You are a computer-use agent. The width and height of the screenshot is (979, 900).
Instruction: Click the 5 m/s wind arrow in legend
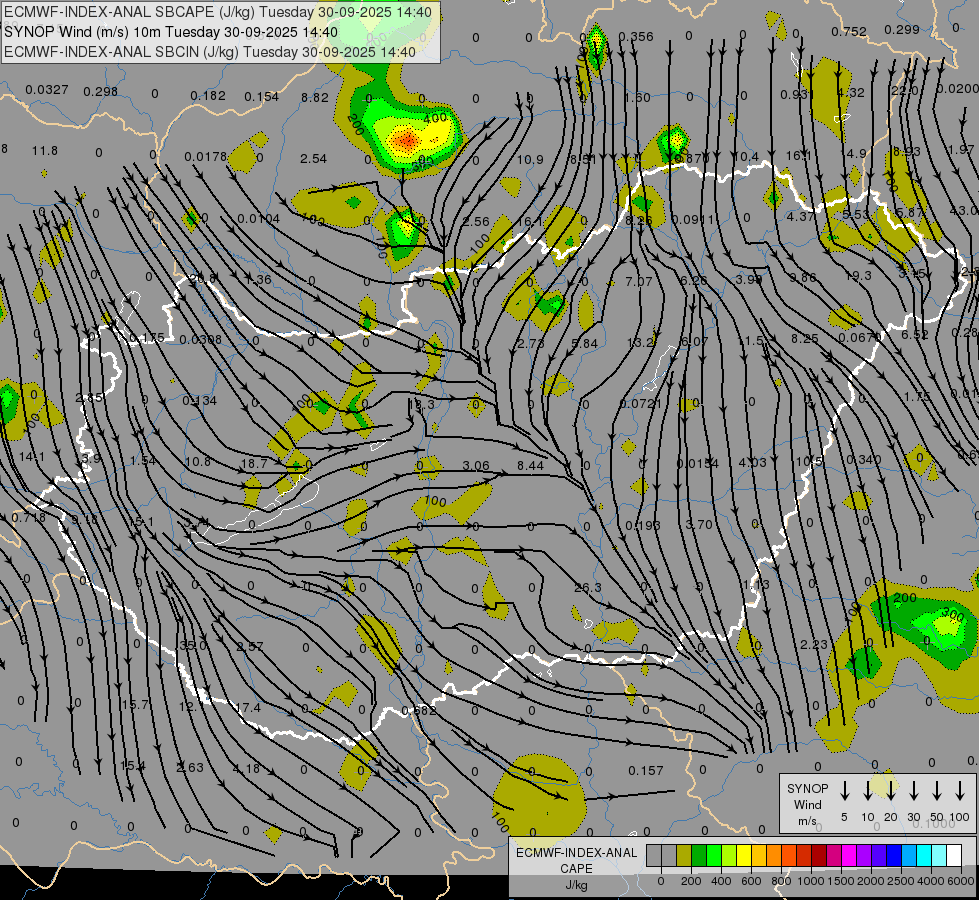(845, 791)
